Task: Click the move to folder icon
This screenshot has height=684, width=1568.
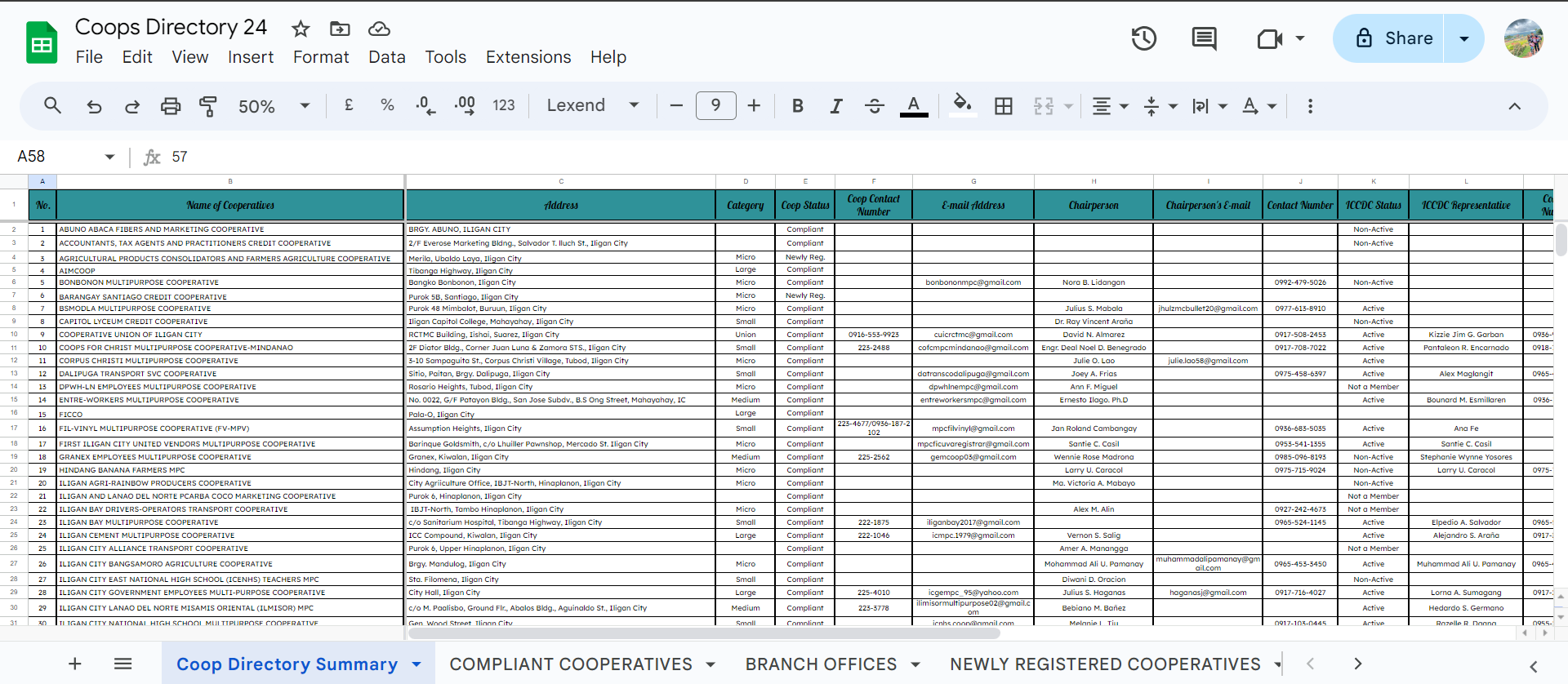Action: 340,29
